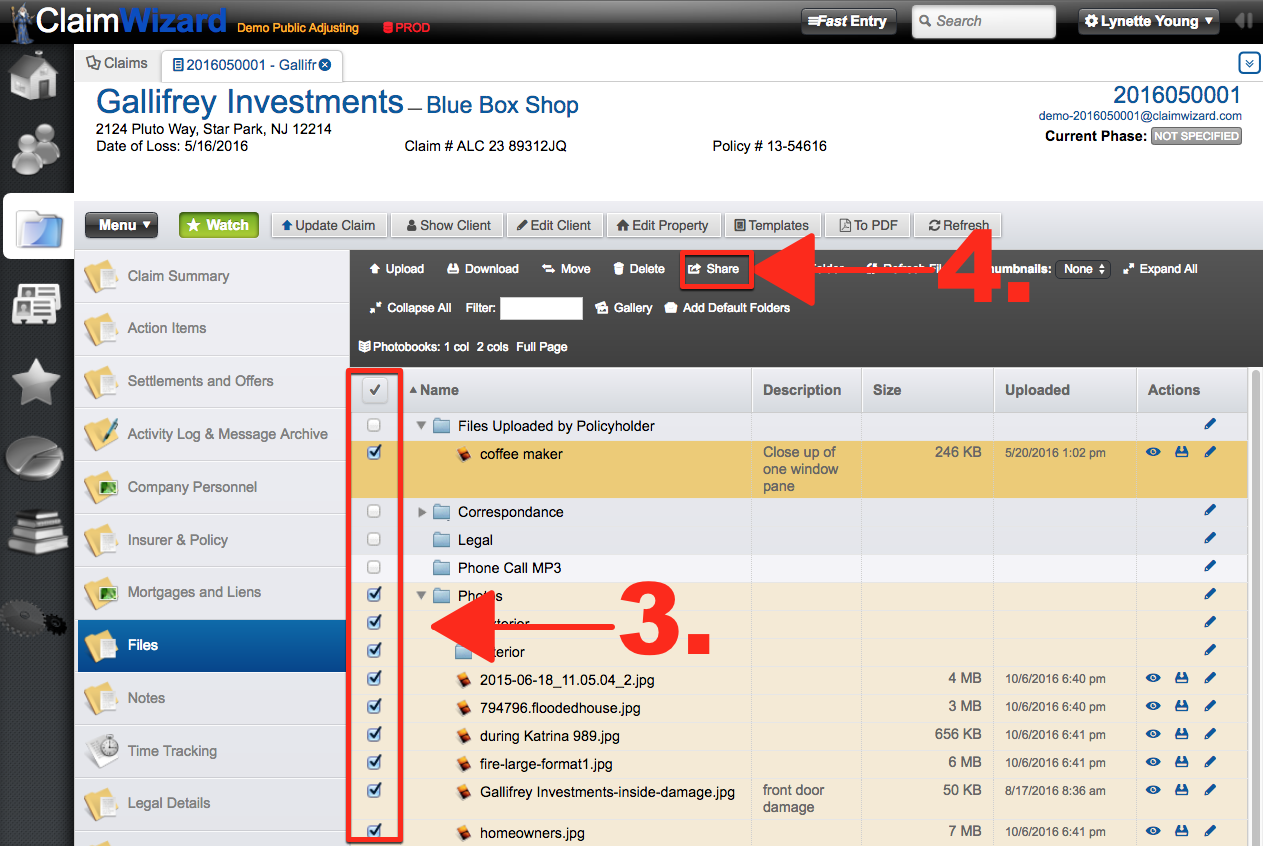Screen dimensions: 1263x846
Task: Click save icon for 794796.floodedhouse.jpg
Action: tap(1181, 706)
